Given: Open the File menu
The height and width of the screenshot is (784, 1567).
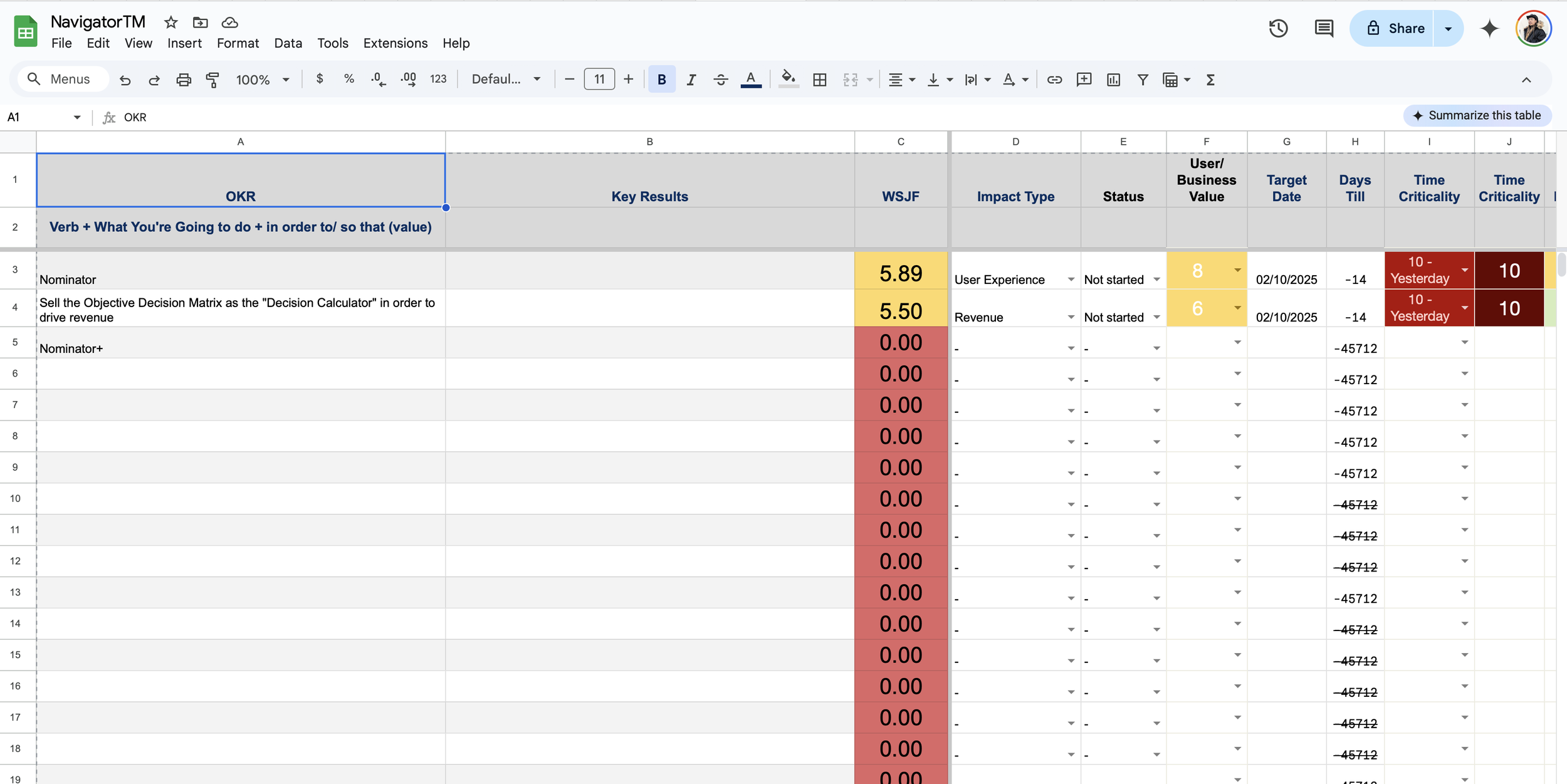Looking at the screenshot, I should [x=61, y=43].
